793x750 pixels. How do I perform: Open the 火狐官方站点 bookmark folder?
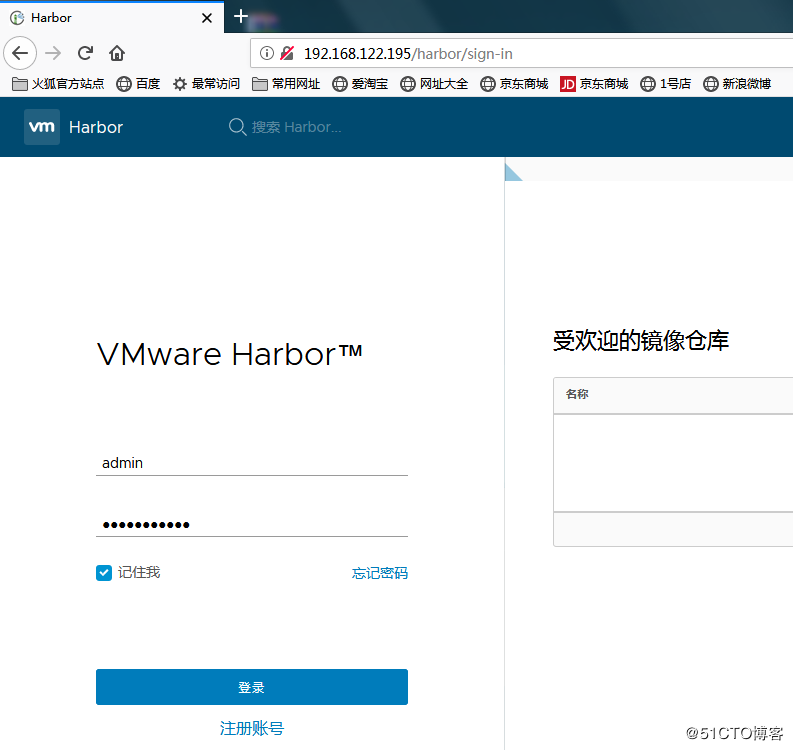point(58,83)
